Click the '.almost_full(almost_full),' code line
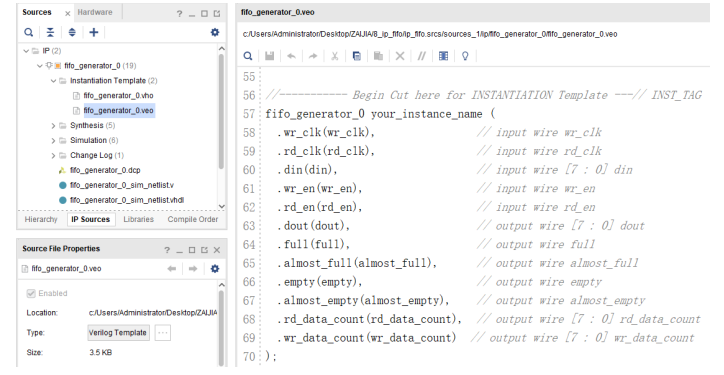 pos(357,263)
